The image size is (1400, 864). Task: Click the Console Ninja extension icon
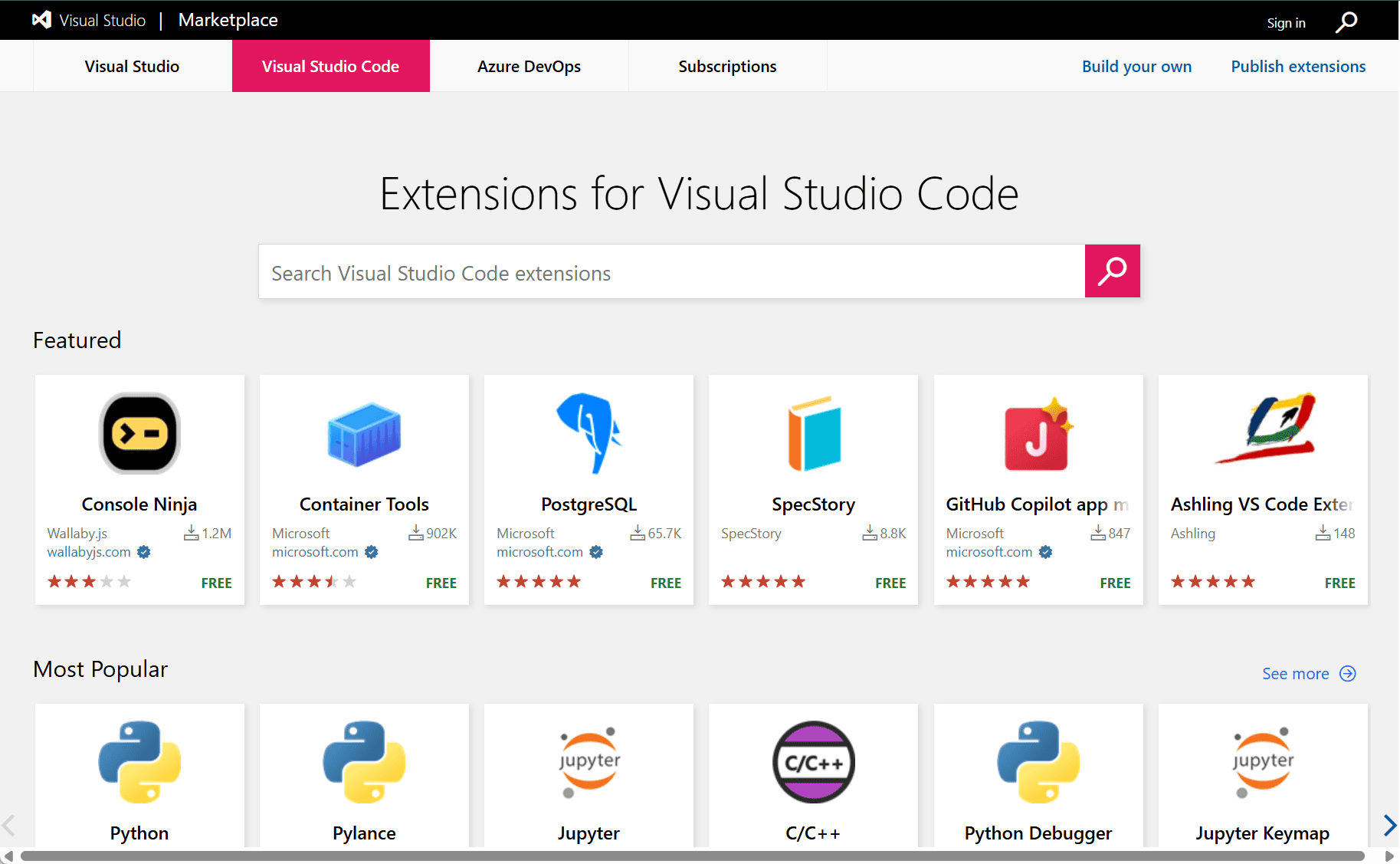[139, 433]
